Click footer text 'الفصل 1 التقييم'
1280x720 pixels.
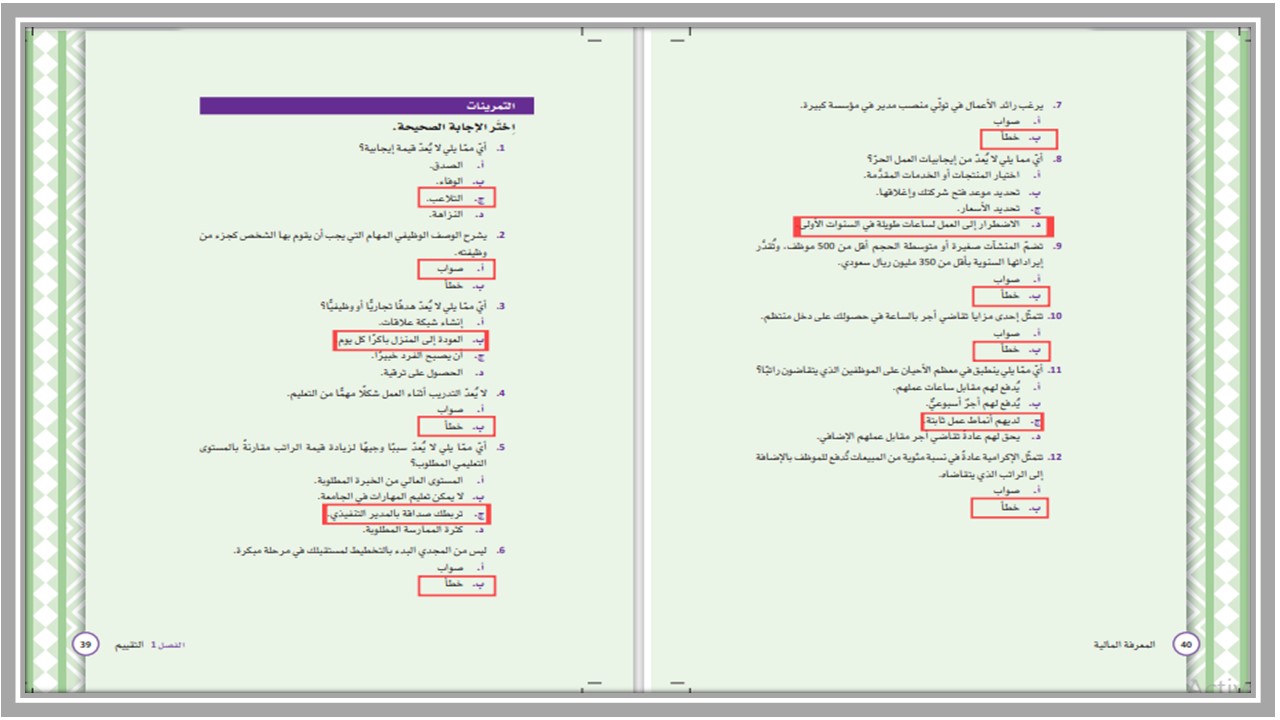[150, 645]
